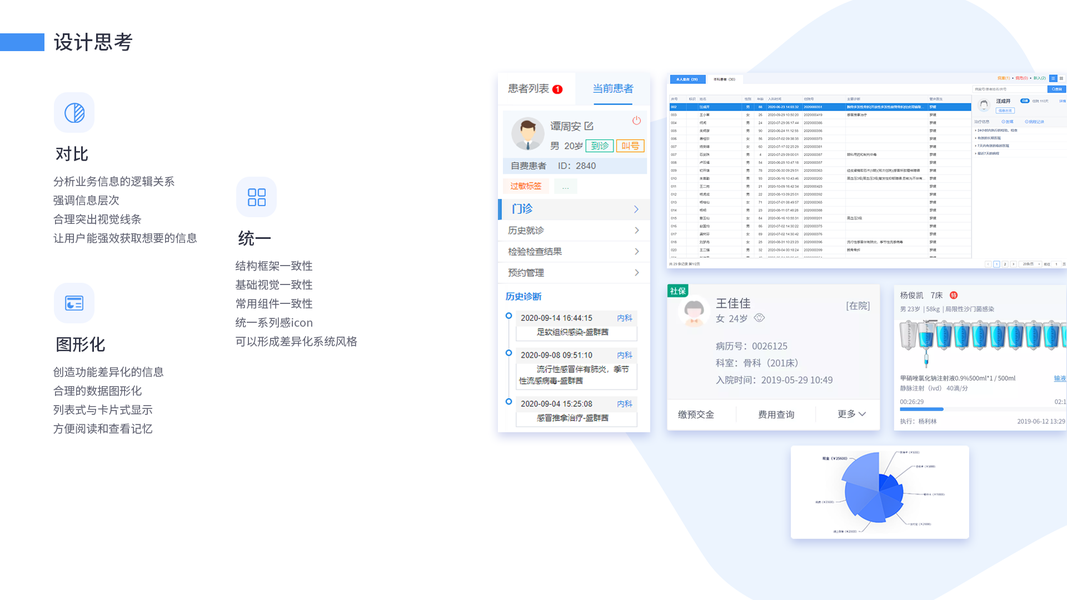Viewport: 1067px width, 600px height.
Task: Click the 内科 link on 2020-09-08 entry
Action: click(x=624, y=355)
